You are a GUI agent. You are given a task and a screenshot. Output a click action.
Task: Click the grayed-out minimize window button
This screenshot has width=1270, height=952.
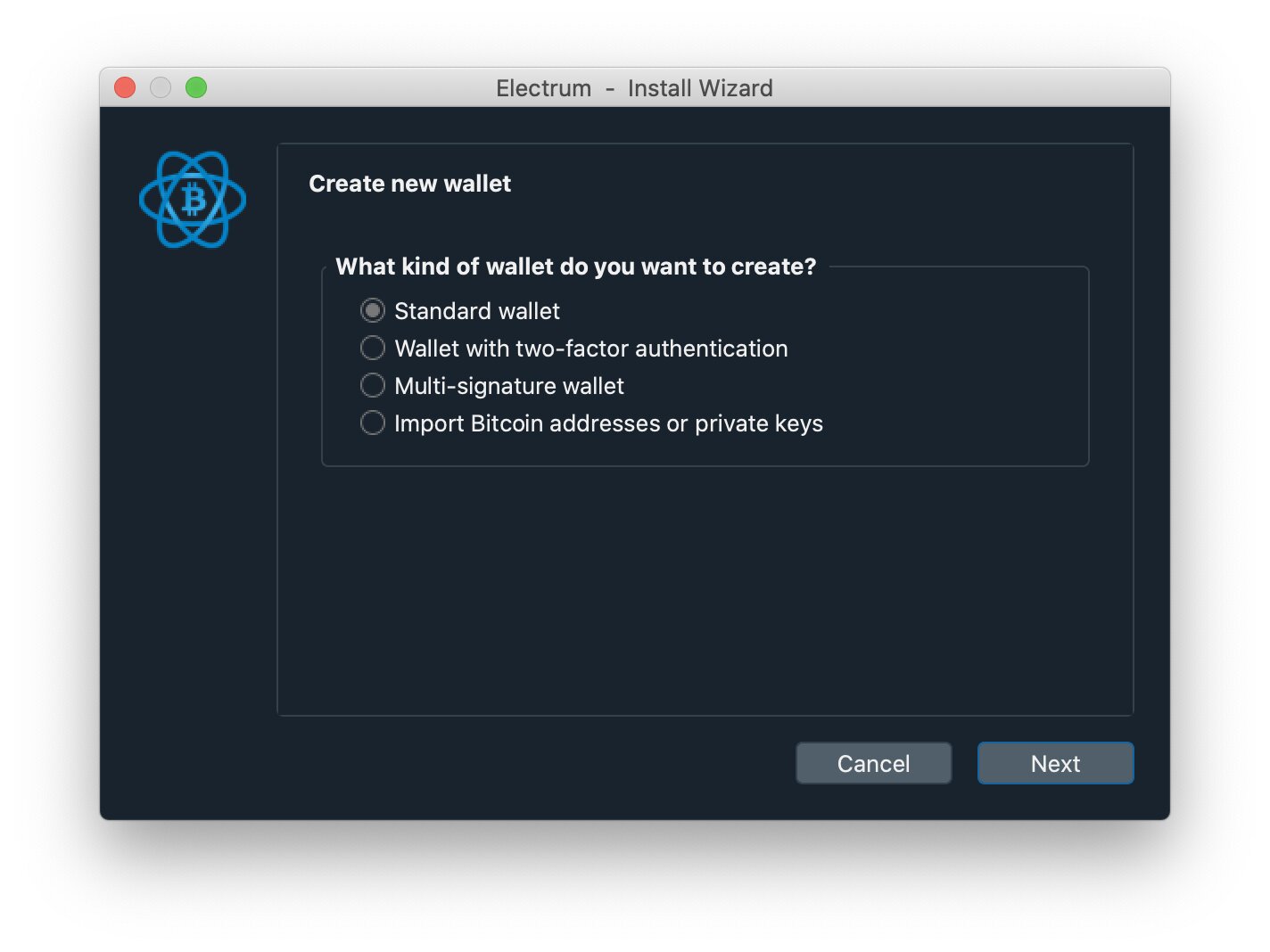(161, 87)
